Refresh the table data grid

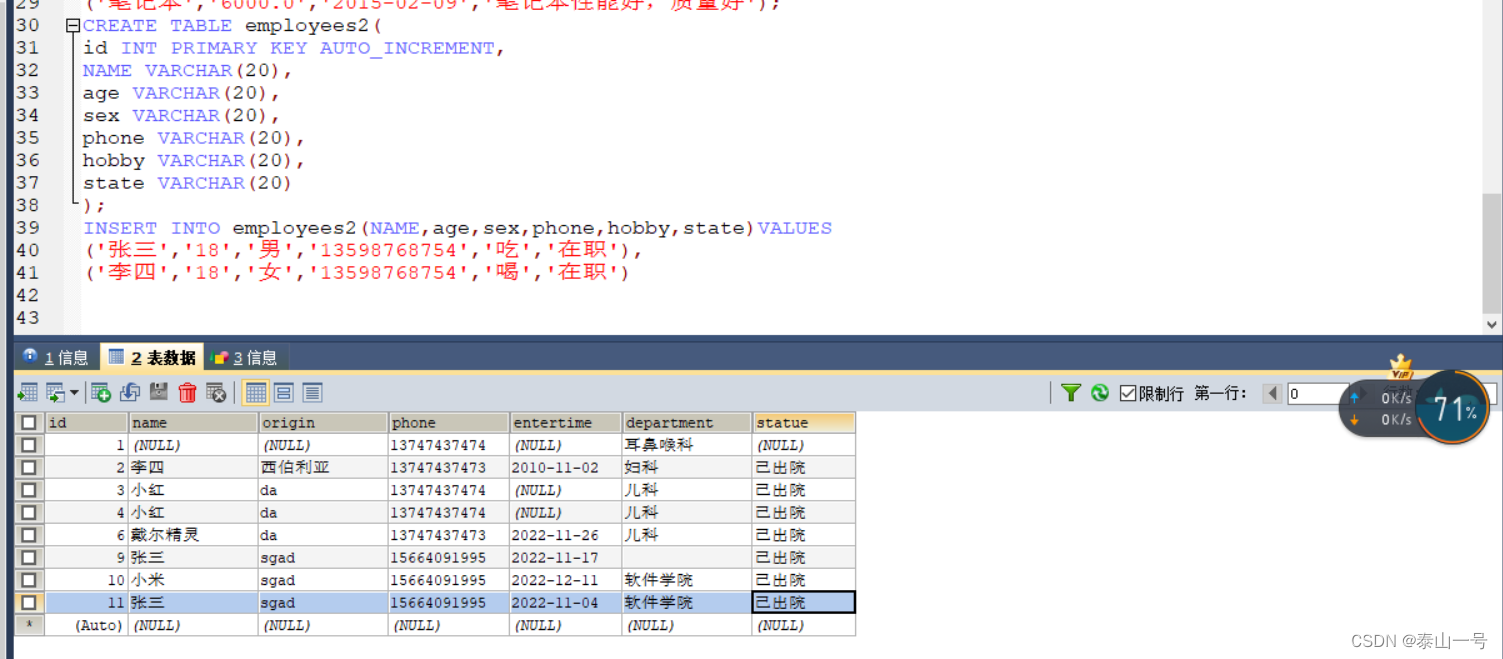(x=1100, y=392)
